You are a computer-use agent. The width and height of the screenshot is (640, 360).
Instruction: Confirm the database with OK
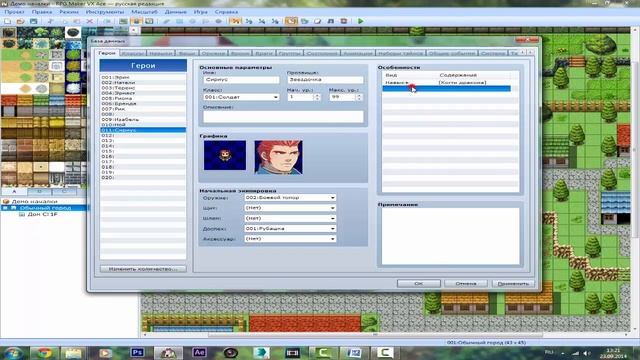[419, 283]
